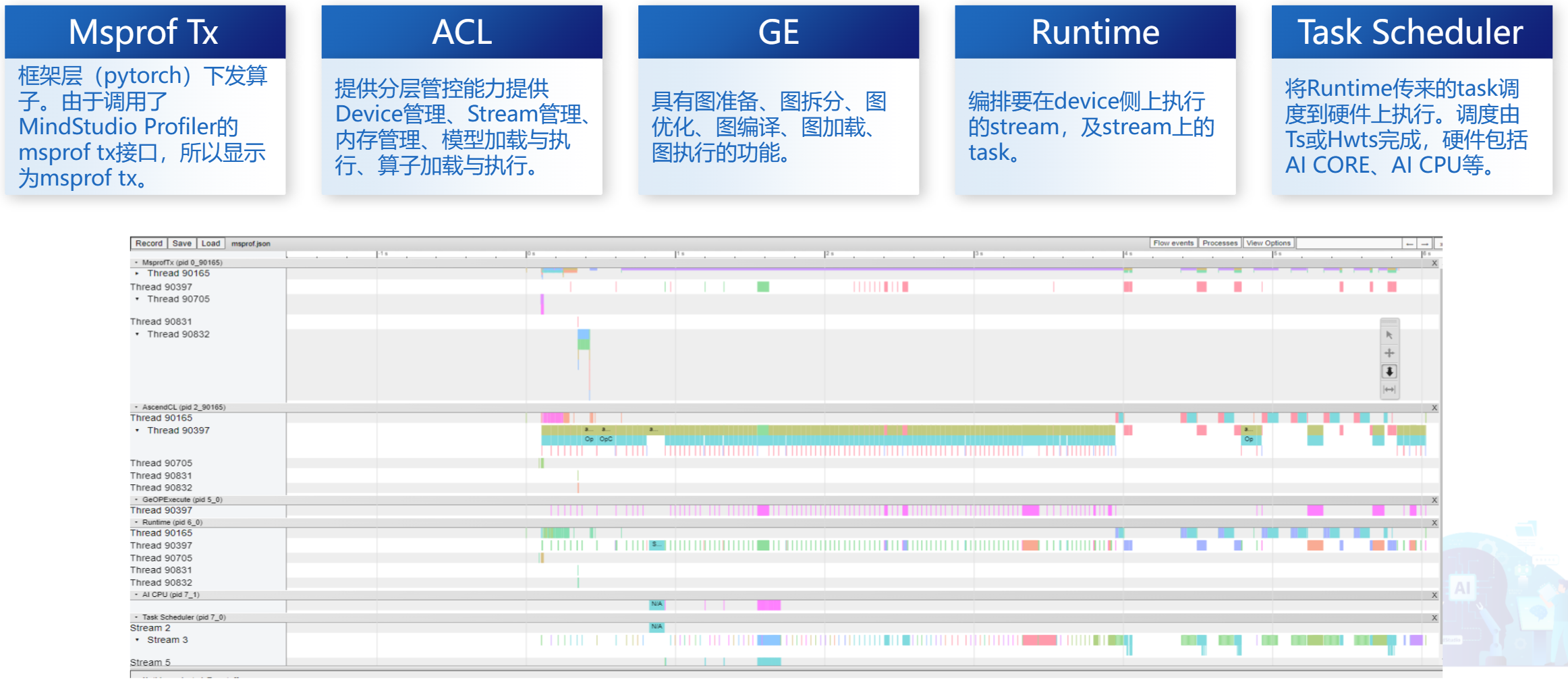1568x680 pixels.
Task: Click the Runtime card heading
Action: point(1095,32)
